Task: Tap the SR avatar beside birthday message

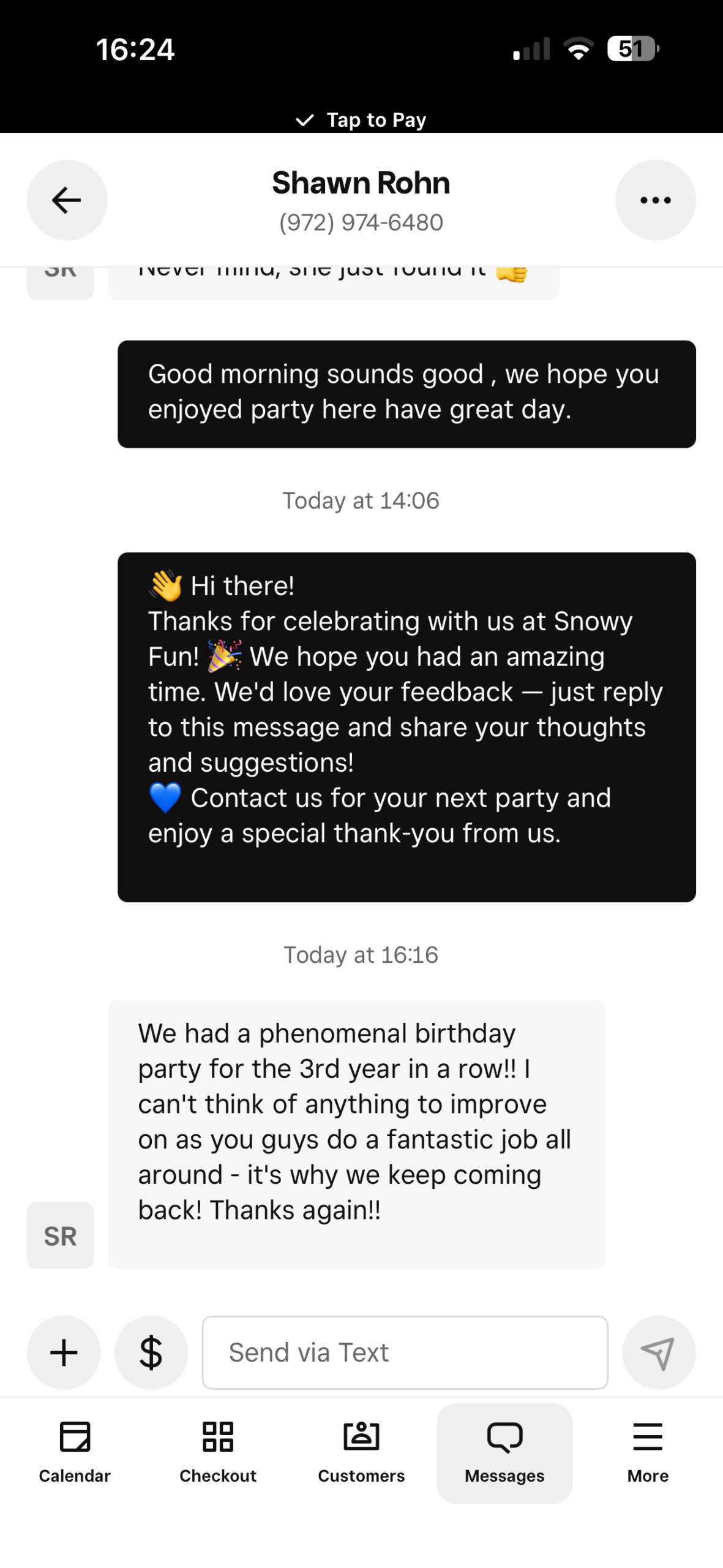Action: click(60, 1235)
